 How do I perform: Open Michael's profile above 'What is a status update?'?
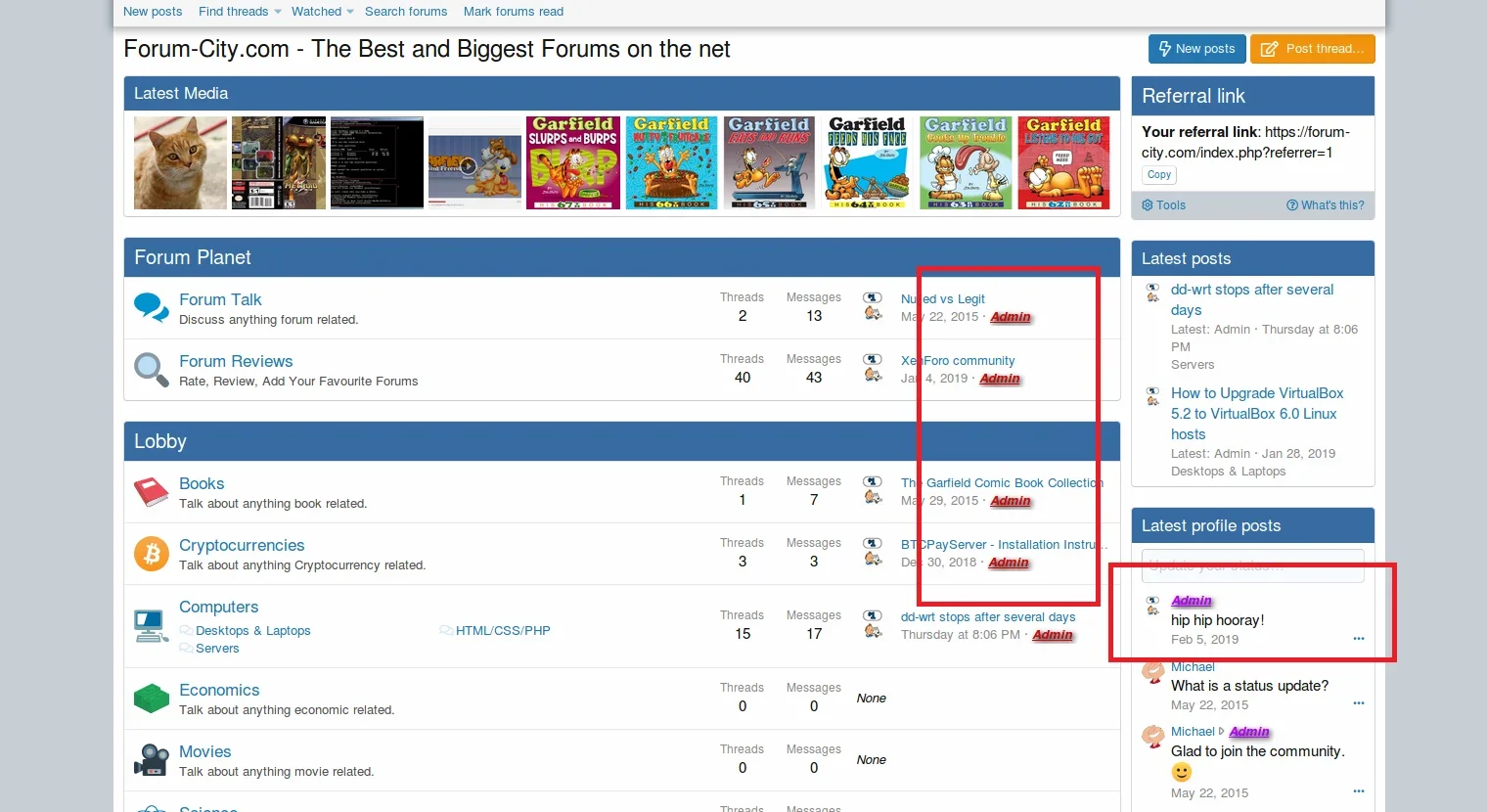[1193, 667]
